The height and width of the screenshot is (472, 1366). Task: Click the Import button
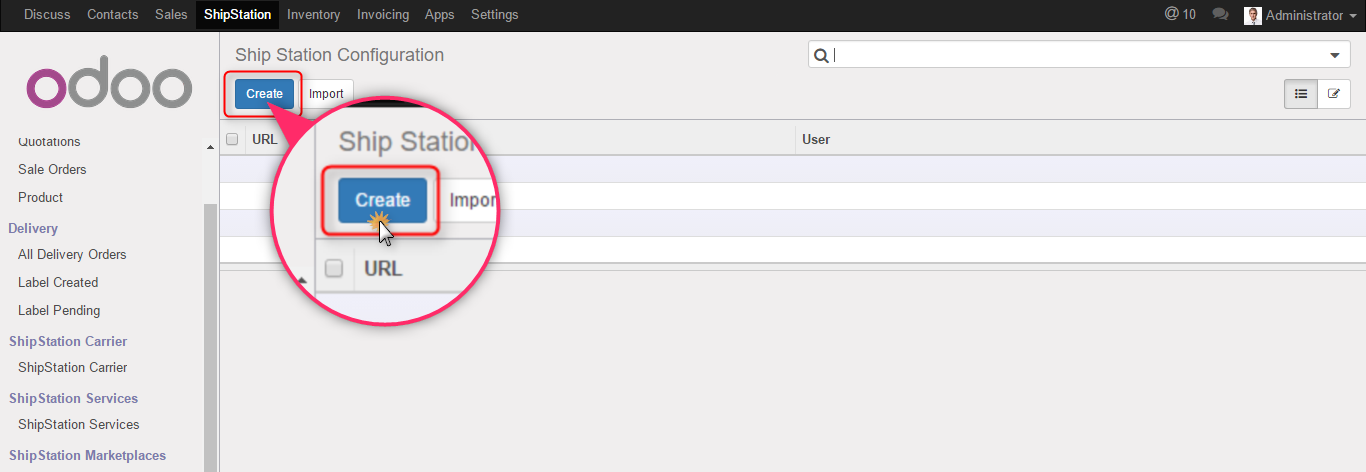(x=326, y=94)
